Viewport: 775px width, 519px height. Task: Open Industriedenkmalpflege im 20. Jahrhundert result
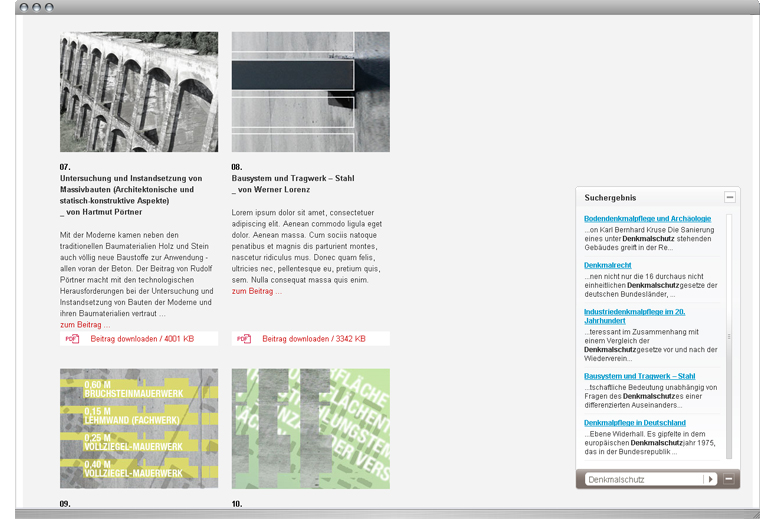point(634,316)
